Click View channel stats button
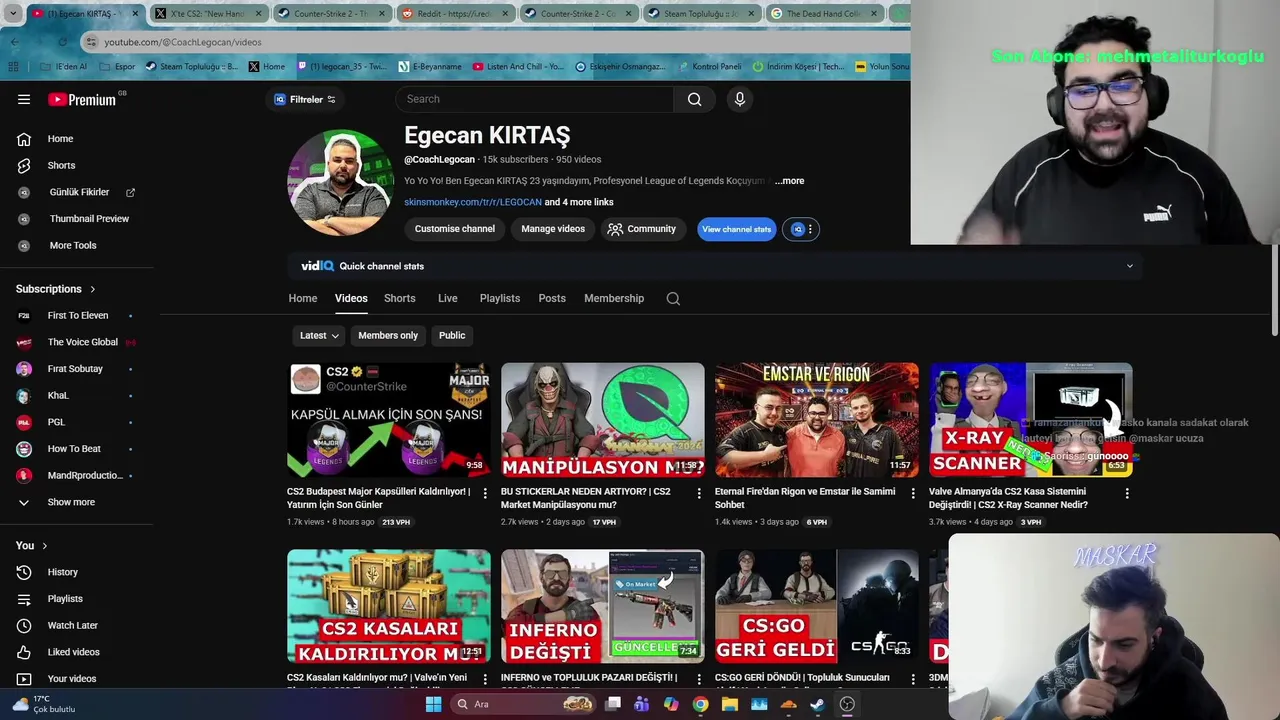The height and width of the screenshot is (720, 1280). tap(736, 230)
